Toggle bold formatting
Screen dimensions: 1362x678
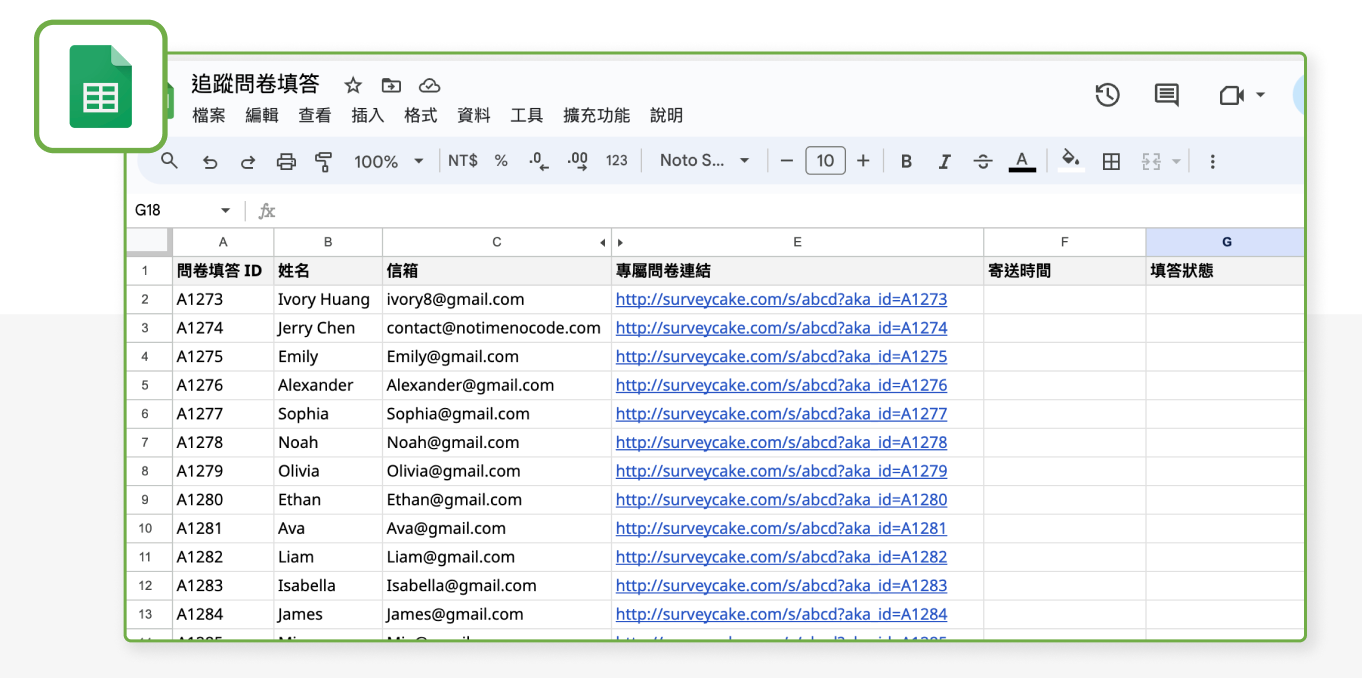(x=905, y=160)
